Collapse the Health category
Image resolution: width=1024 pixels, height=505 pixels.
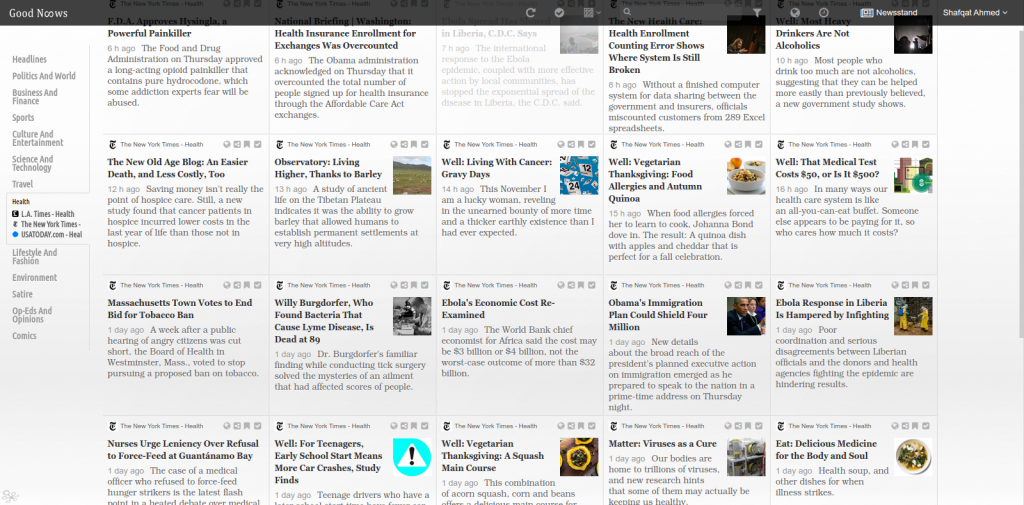tap(21, 202)
